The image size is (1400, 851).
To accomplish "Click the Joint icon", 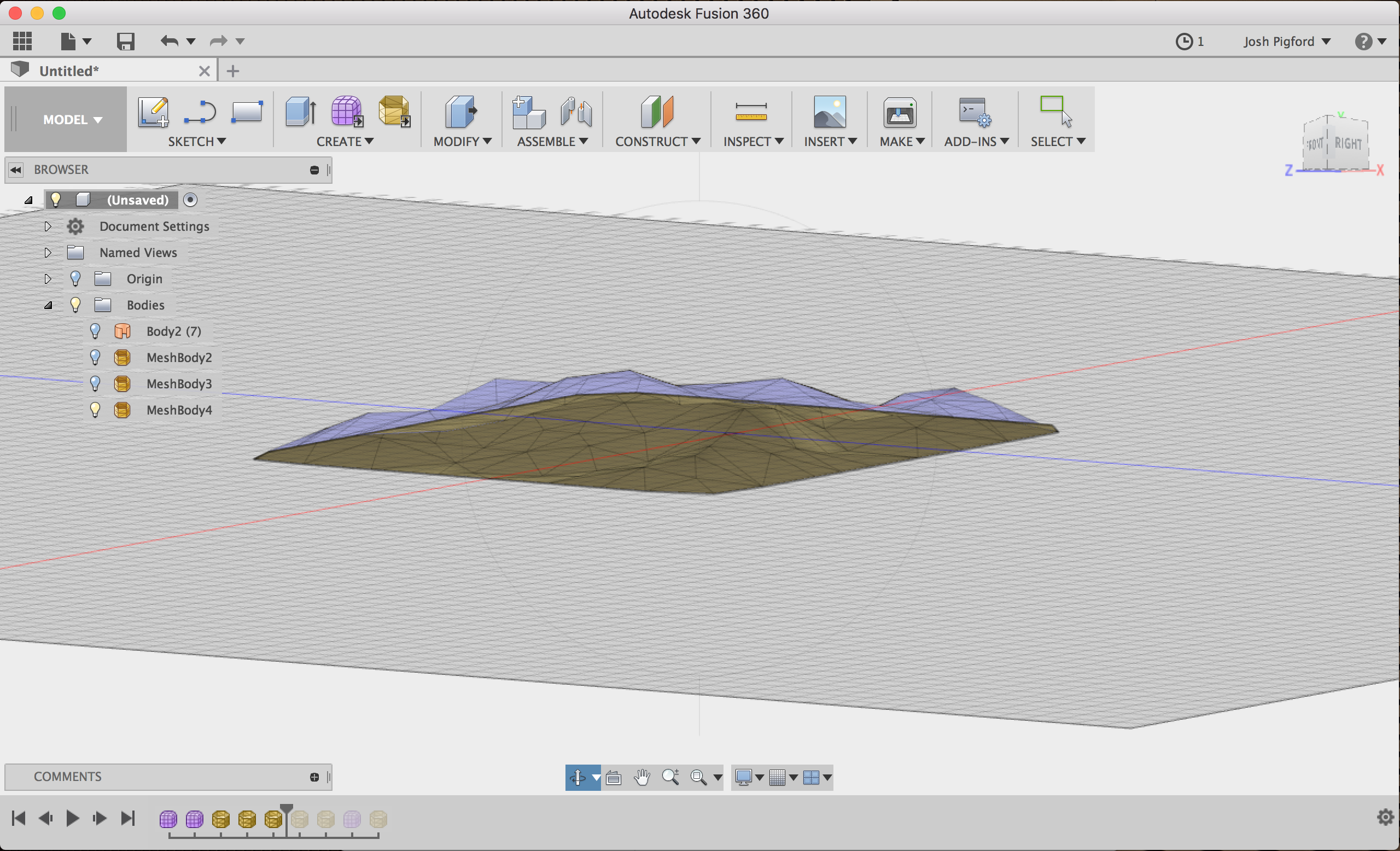I will tap(575, 112).
